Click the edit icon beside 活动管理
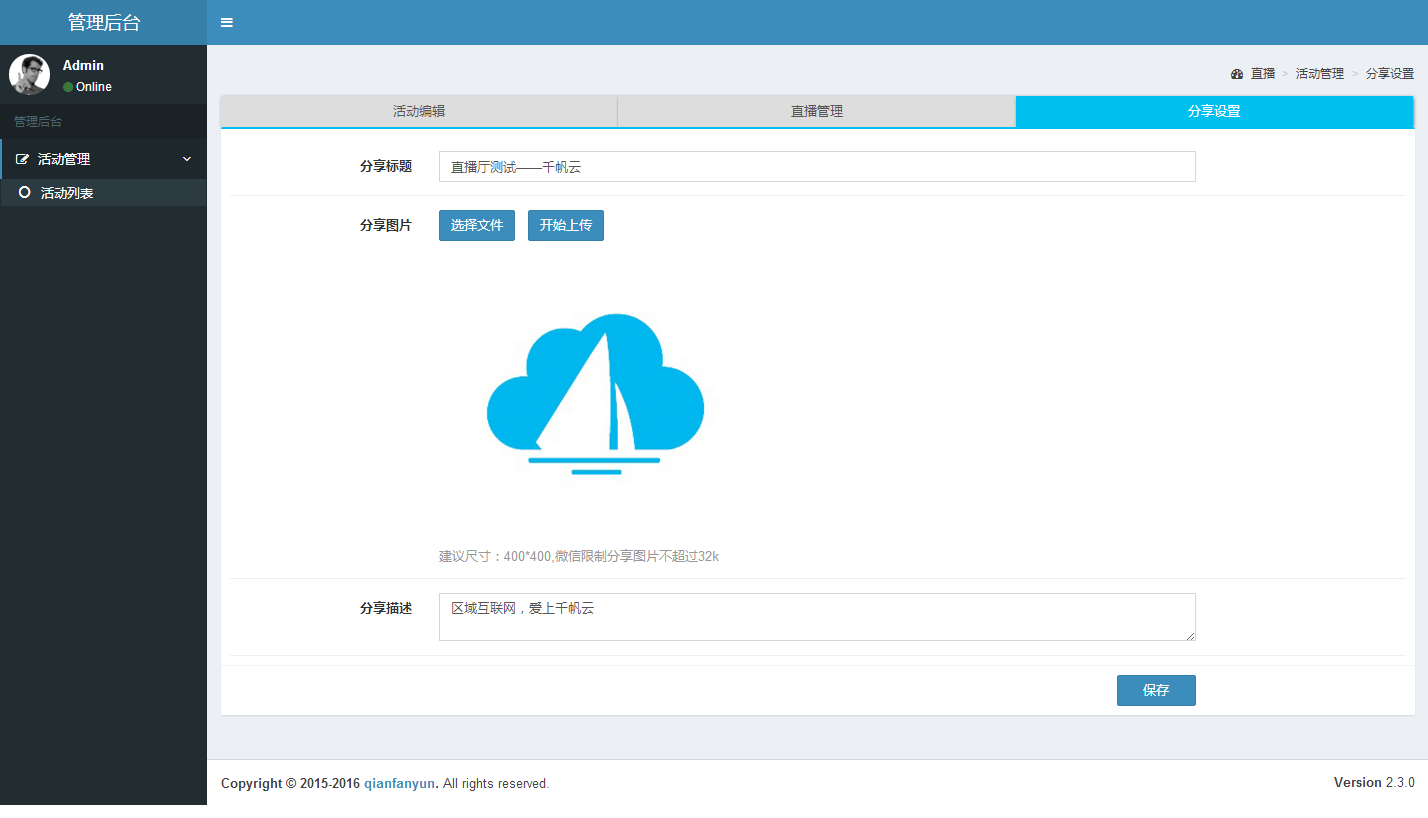The image size is (1428, 818). (x=22, y=160)
